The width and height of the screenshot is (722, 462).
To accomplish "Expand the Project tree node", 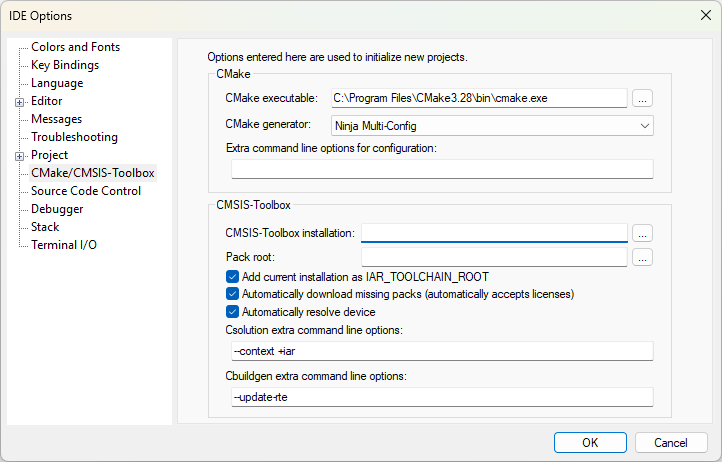I will (19, 155).
